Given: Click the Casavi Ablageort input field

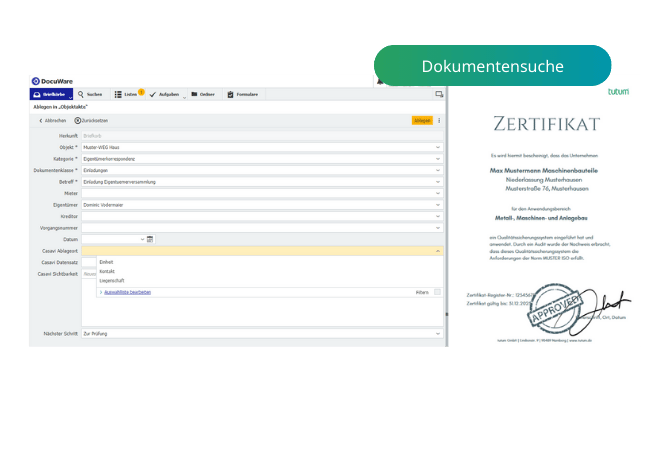Looking at the screenshot, I should [262, 251].
